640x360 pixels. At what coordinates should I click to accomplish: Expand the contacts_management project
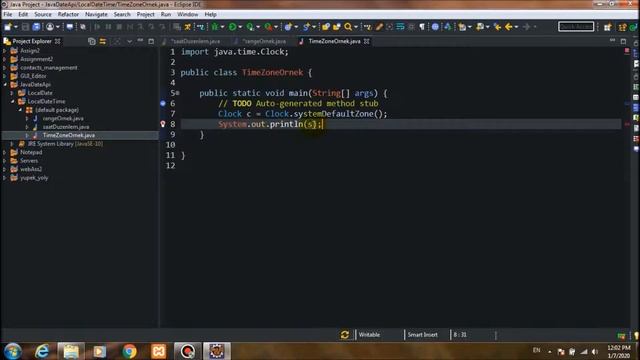[5, 68]
